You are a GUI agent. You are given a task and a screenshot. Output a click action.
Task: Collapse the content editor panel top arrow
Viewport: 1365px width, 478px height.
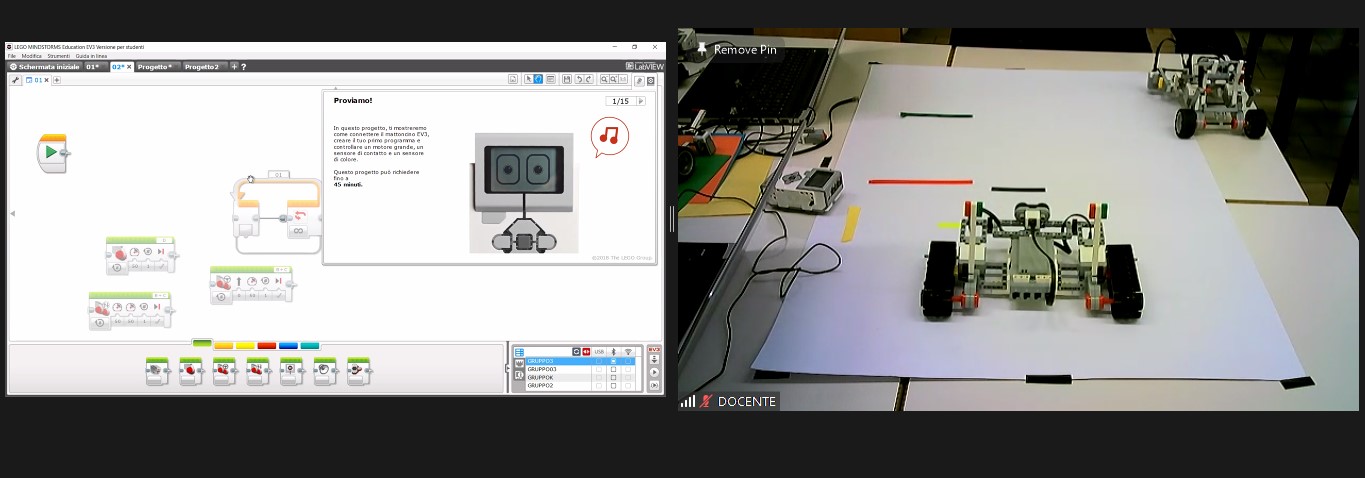point(335,88)
